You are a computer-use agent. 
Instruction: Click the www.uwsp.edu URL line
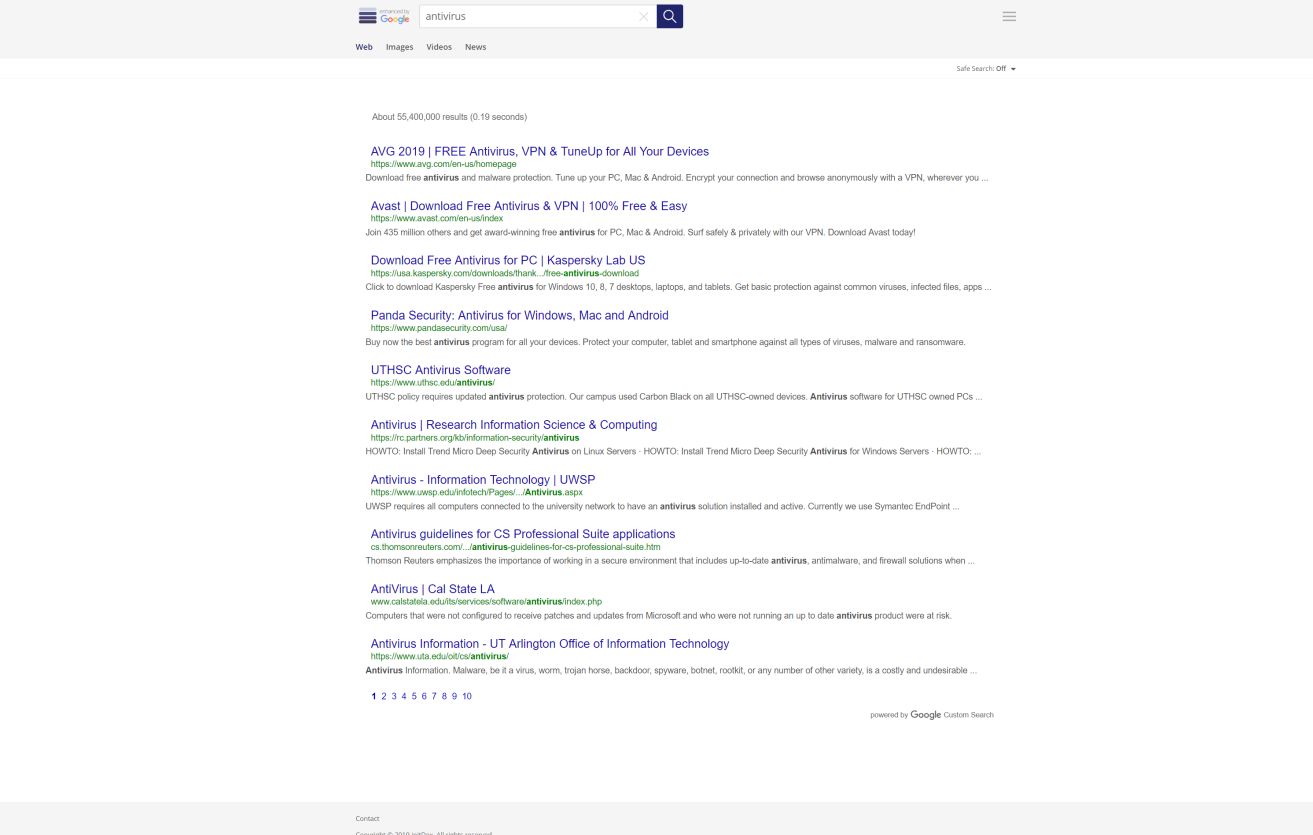477,492
